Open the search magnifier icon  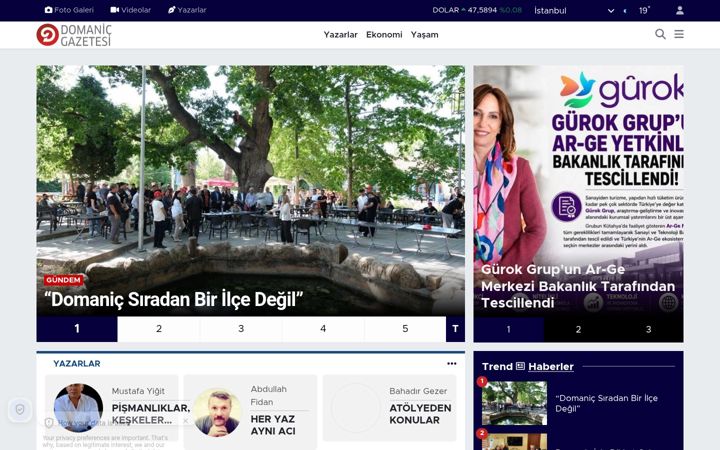pos(660,34)
